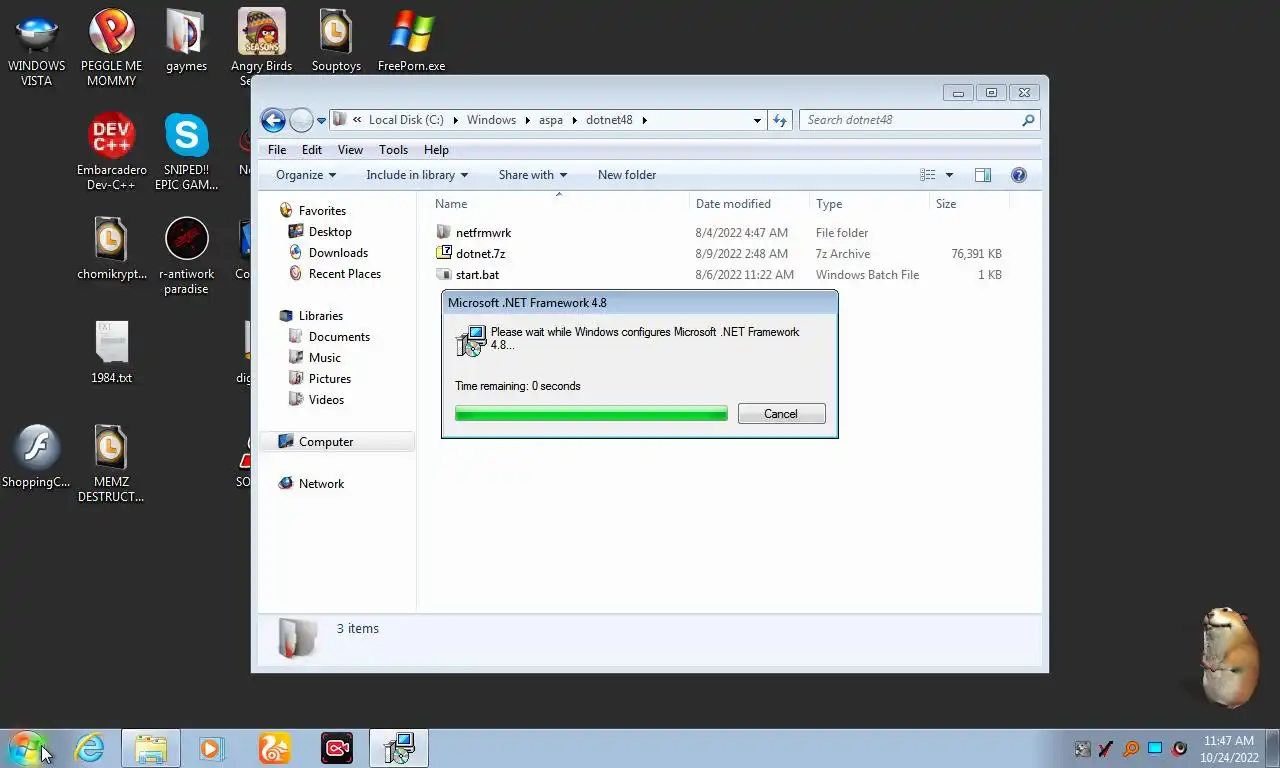Go forward in Explorer navigation
Screen dimensions: 1280x768
(301, 120)
